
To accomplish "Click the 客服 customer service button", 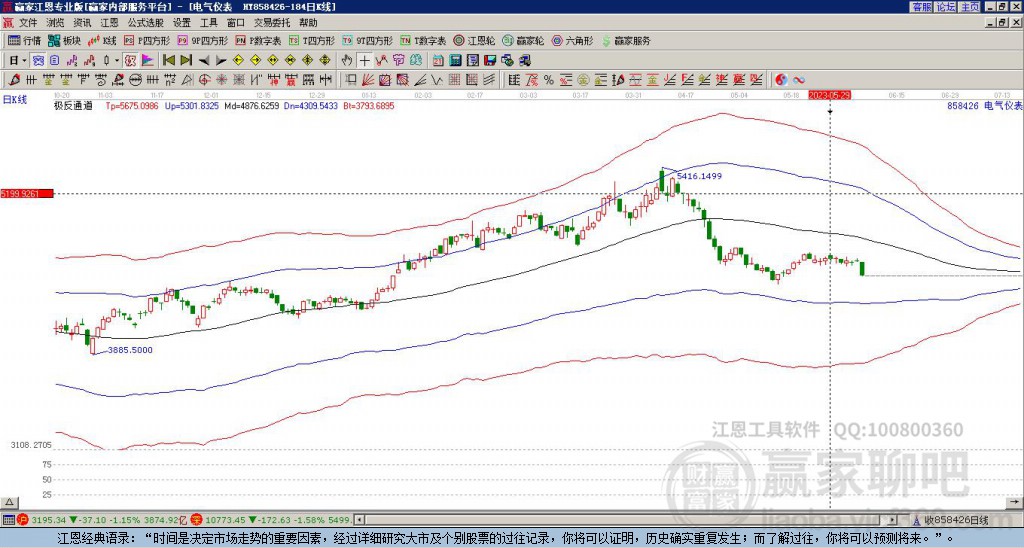I will click(x=921, y=6).
